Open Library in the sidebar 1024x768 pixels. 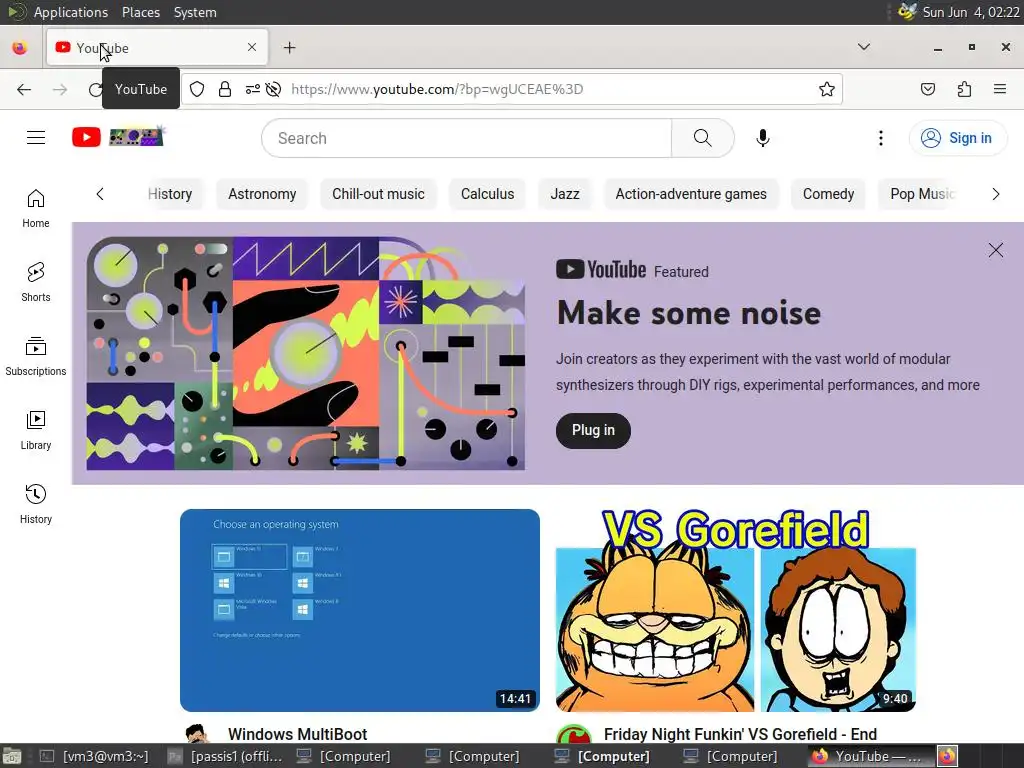tap(36, 430)
